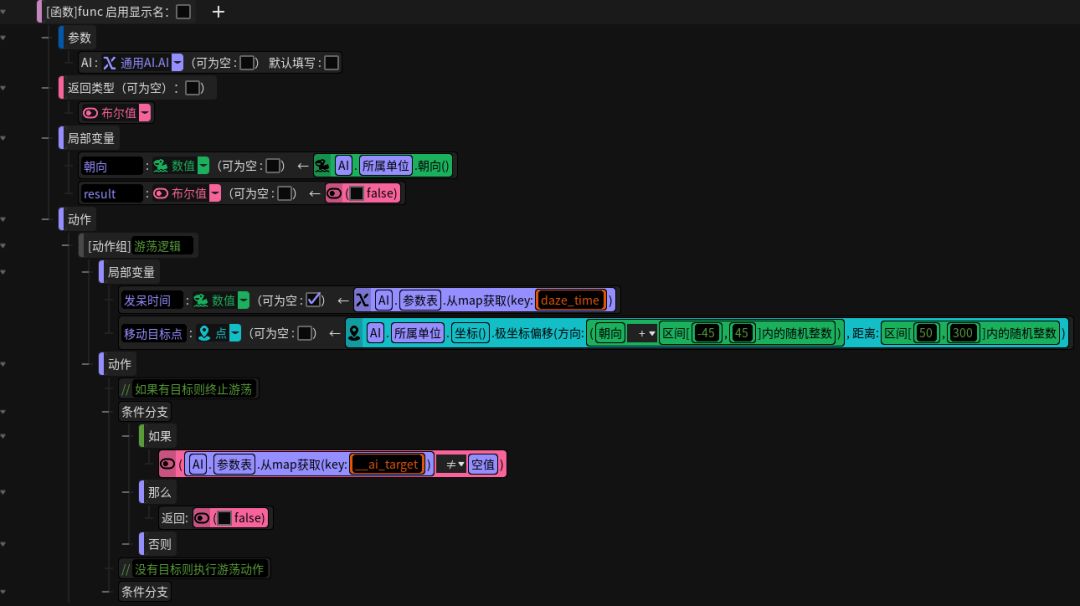
Task: Edit the 朝向 variable name field
Action: tap(112, 166)
